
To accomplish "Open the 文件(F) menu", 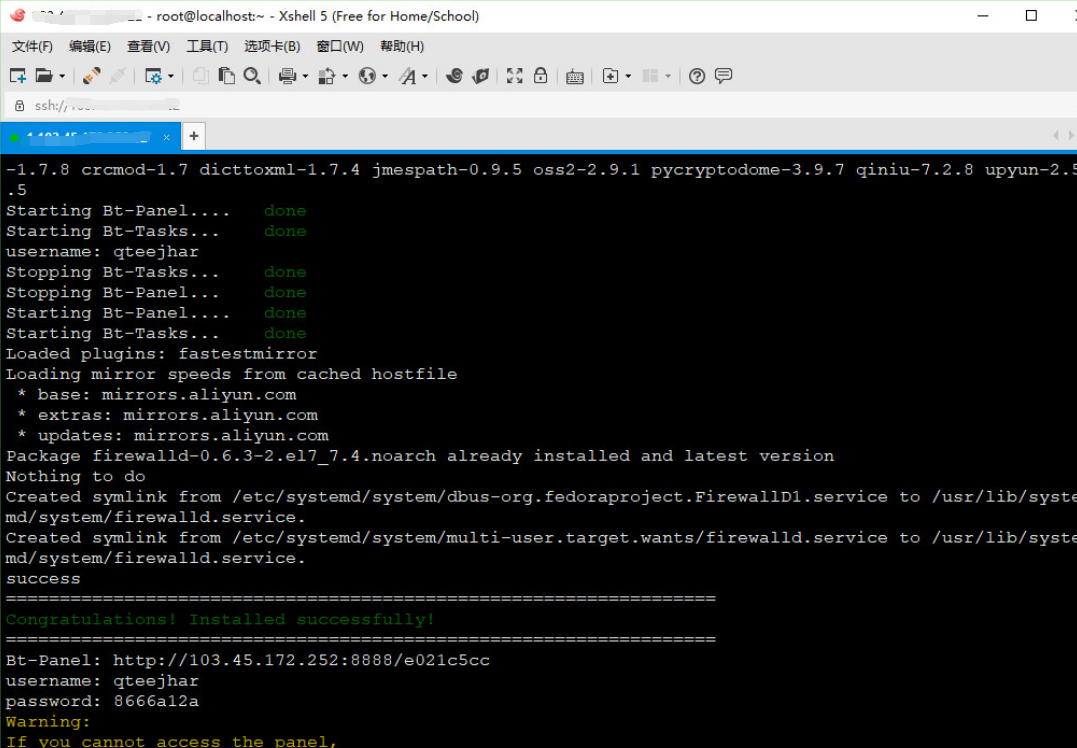I will click(x=32, y=46).
